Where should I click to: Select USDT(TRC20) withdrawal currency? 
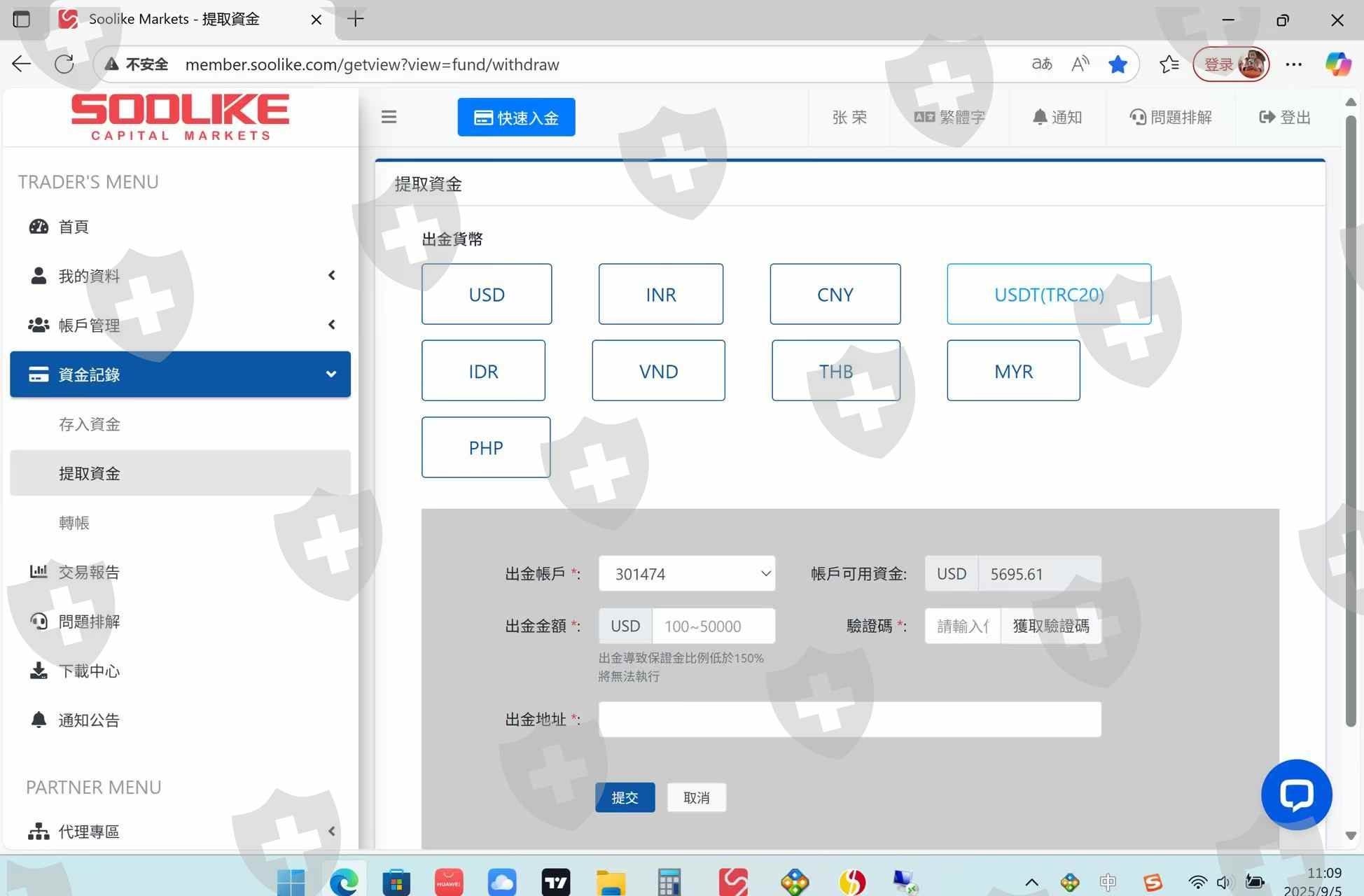tap(1048, 294)
